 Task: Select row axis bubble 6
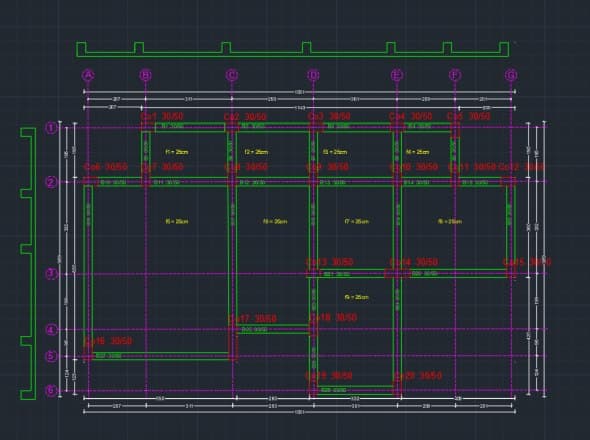(52, 390)
